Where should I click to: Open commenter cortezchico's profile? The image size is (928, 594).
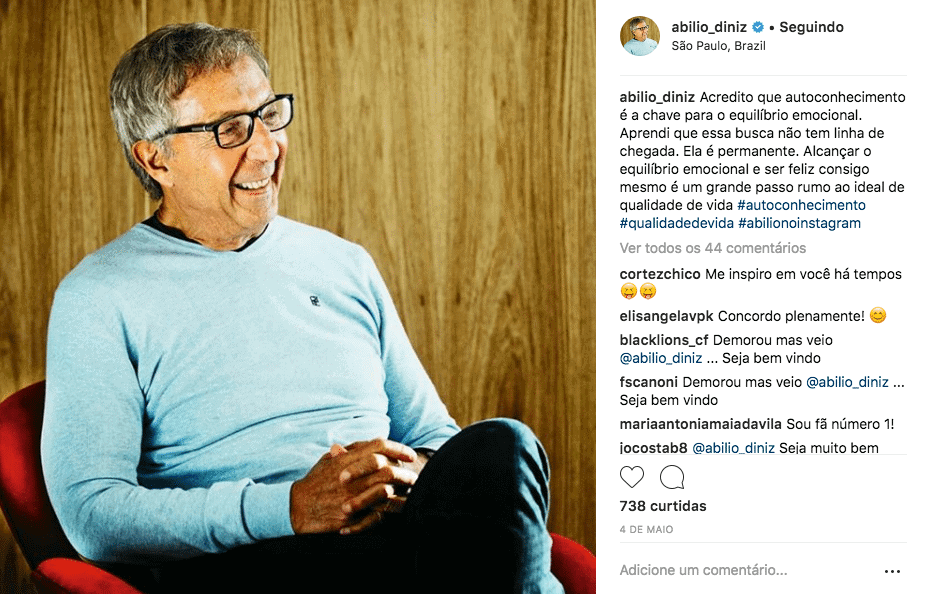660,274
